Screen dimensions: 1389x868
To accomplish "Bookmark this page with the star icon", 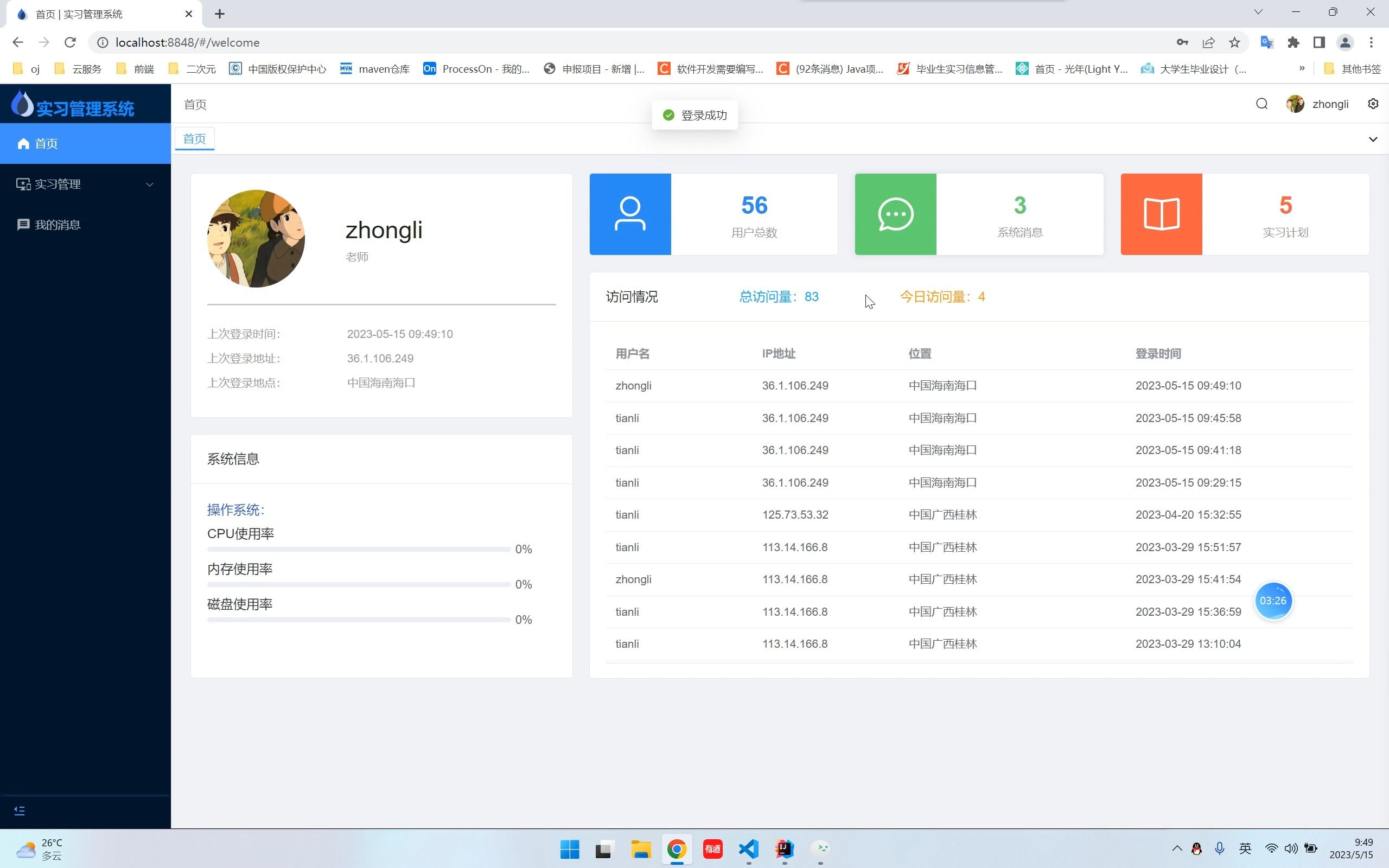I will (1234, 42).
